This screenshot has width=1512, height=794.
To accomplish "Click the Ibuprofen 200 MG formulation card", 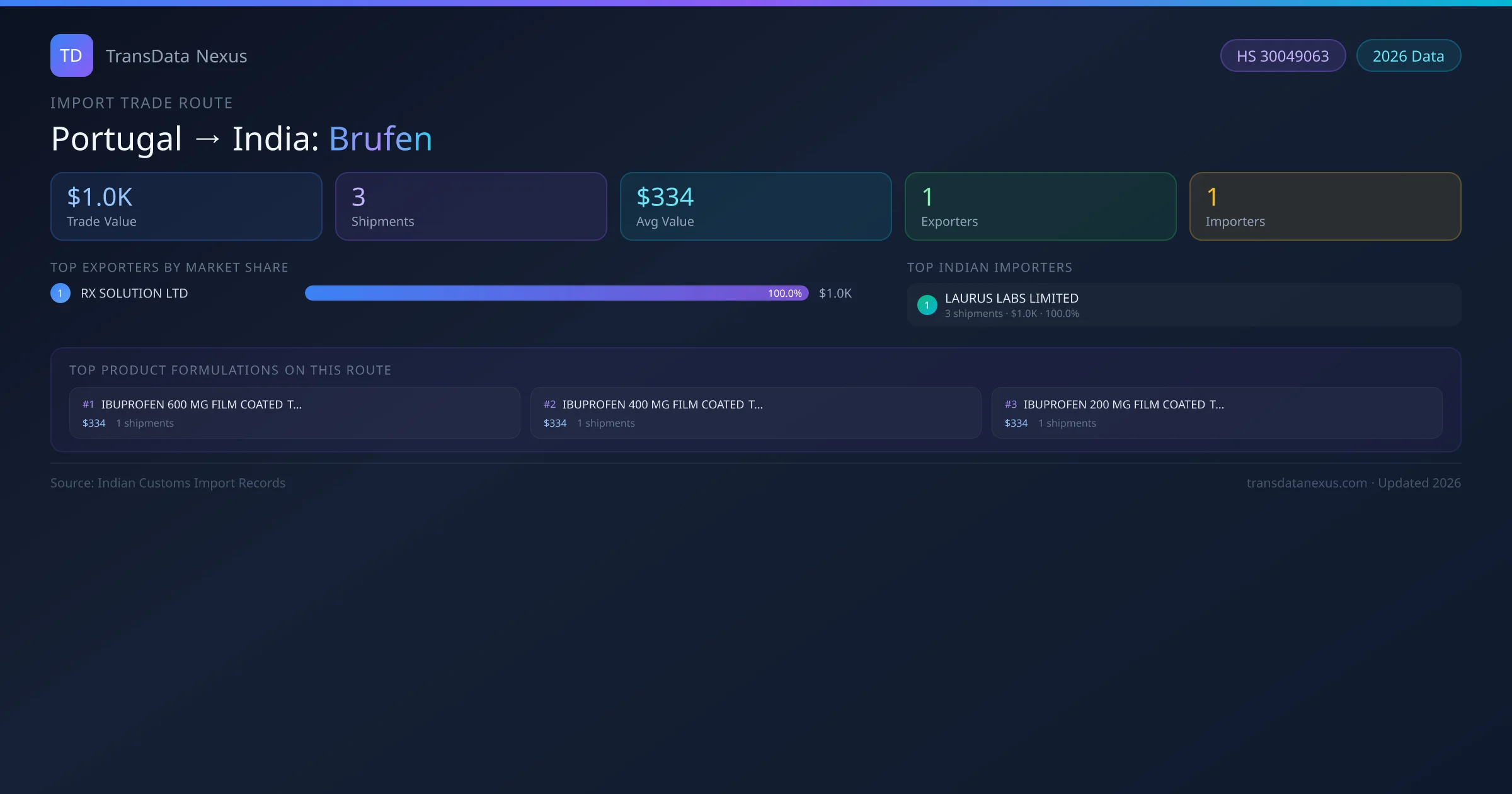I will pyautogui.click(x=1217, y=413).
